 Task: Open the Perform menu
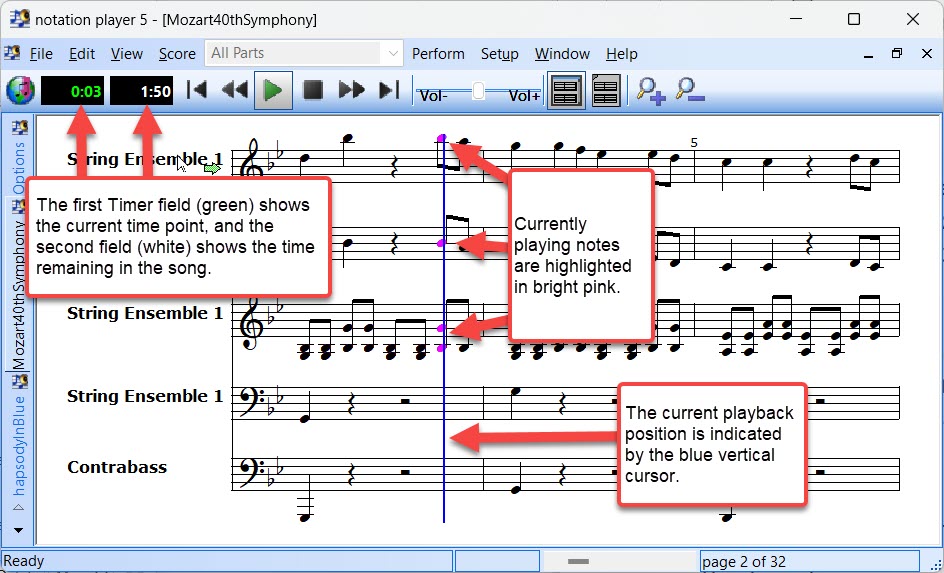(x=438, y=54)
